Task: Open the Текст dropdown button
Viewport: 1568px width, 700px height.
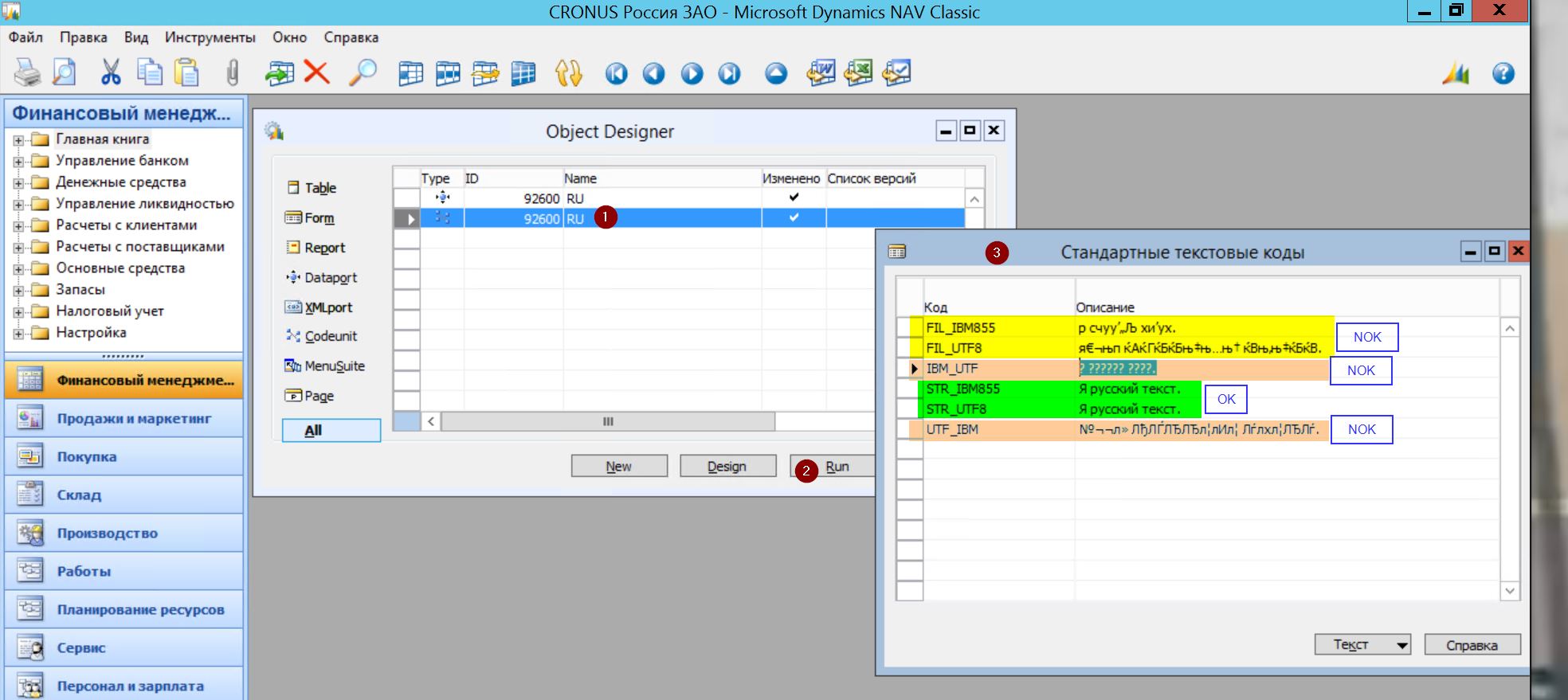Action: coord(1362,644)
